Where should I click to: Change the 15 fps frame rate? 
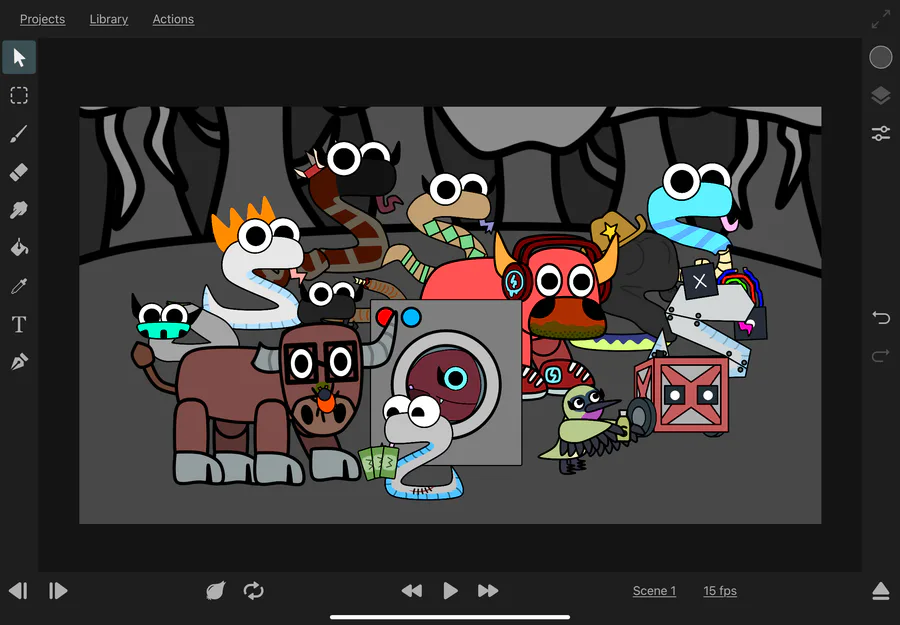click(720, 591)
